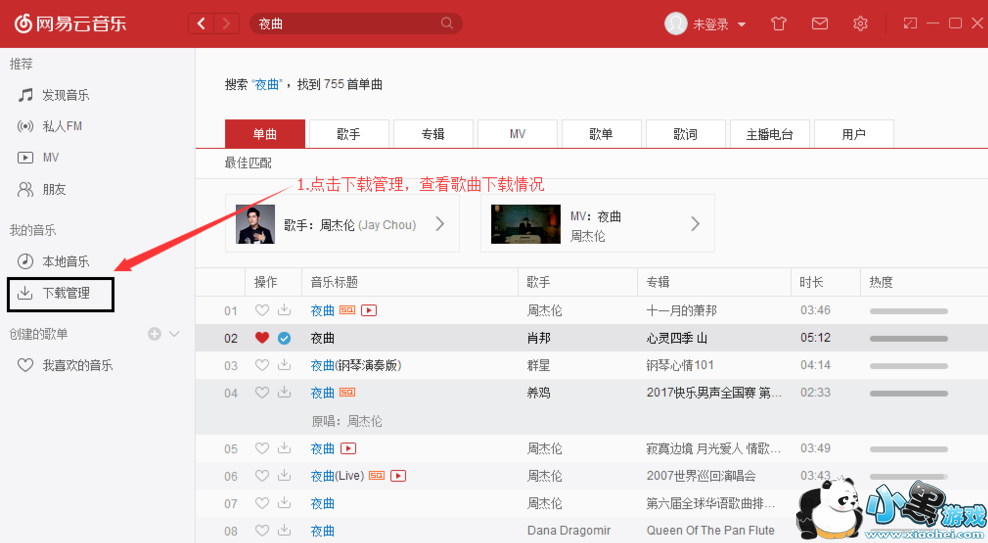Open the 夜曲(Live) song link
This screenshot has height=543, width=988.
(x=336, y=476)
